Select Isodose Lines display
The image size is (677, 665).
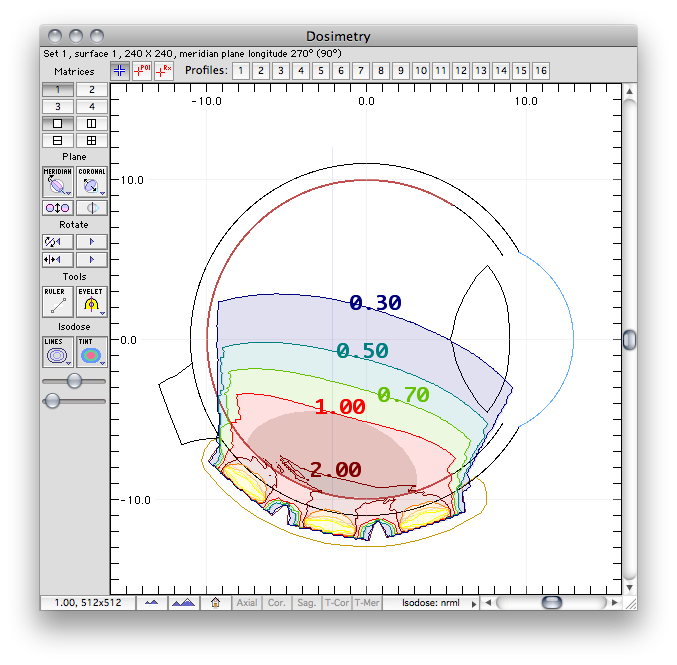(57, 352)
